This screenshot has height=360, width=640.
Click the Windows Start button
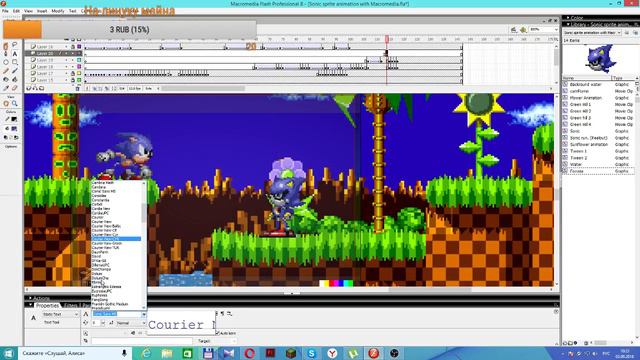[x=9, y=353]
